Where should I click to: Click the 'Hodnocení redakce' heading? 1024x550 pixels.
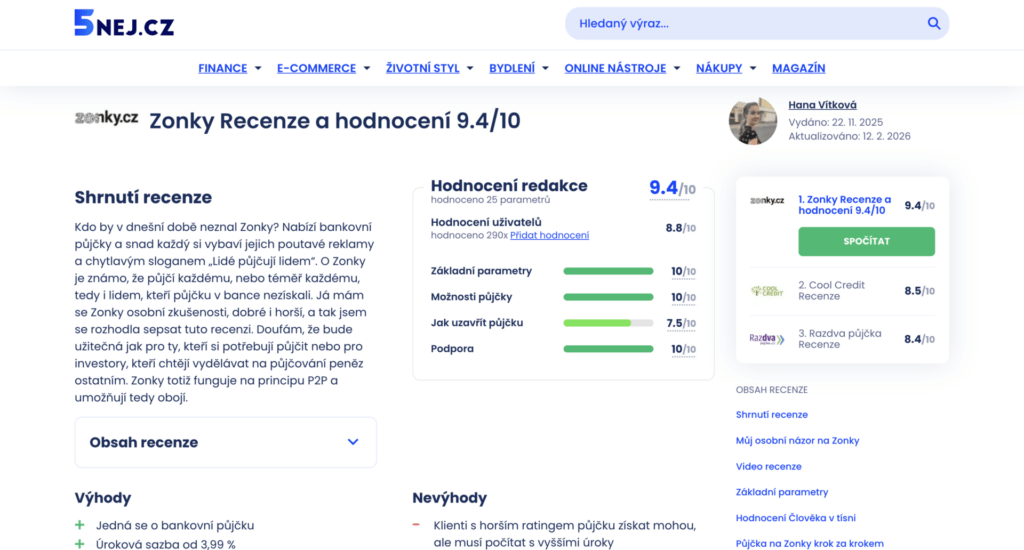coord(509,186)
